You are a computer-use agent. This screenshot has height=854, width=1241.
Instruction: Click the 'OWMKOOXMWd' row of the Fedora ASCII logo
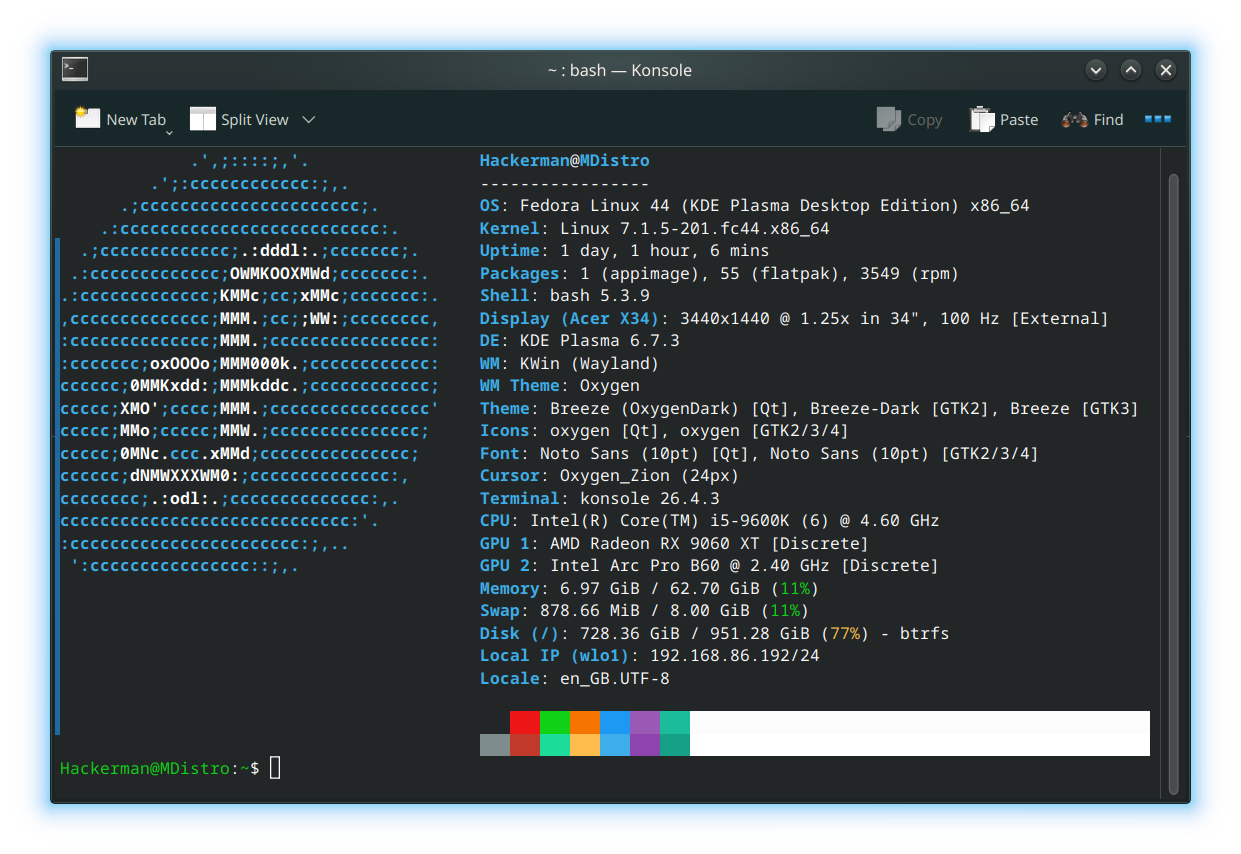coord(280,273)
